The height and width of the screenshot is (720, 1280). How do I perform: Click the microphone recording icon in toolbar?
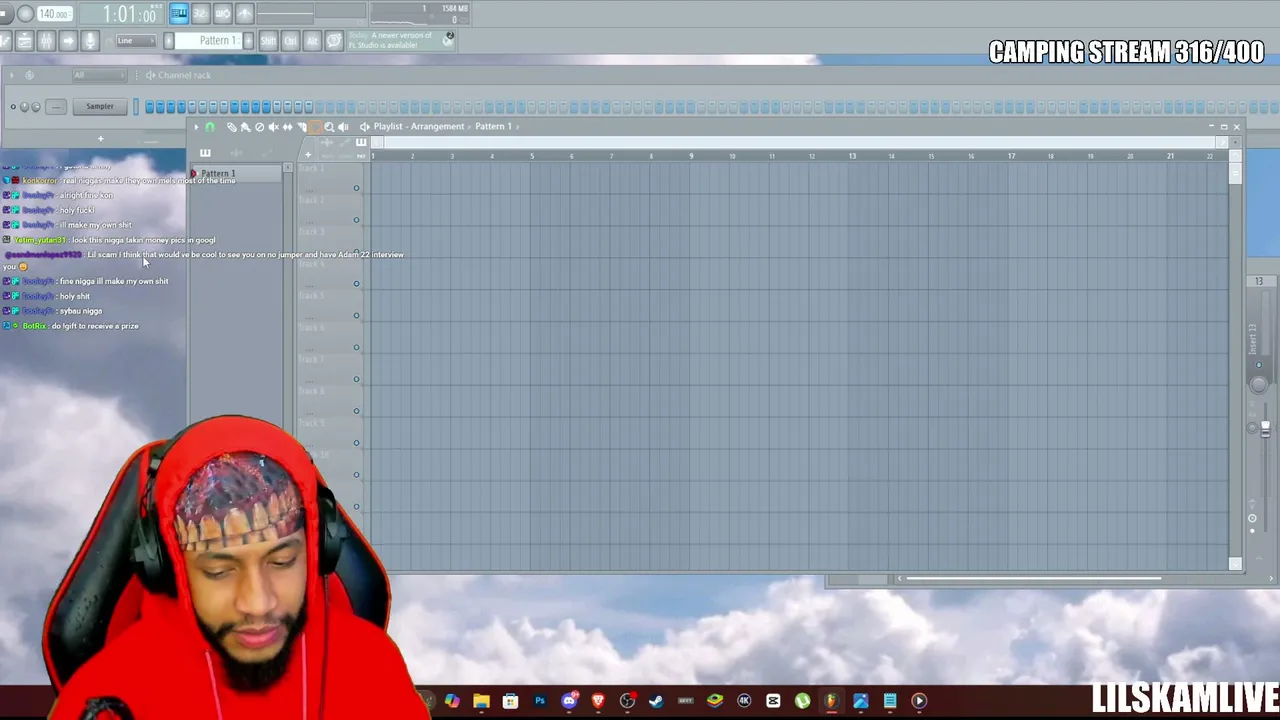[x=90, y=40]
